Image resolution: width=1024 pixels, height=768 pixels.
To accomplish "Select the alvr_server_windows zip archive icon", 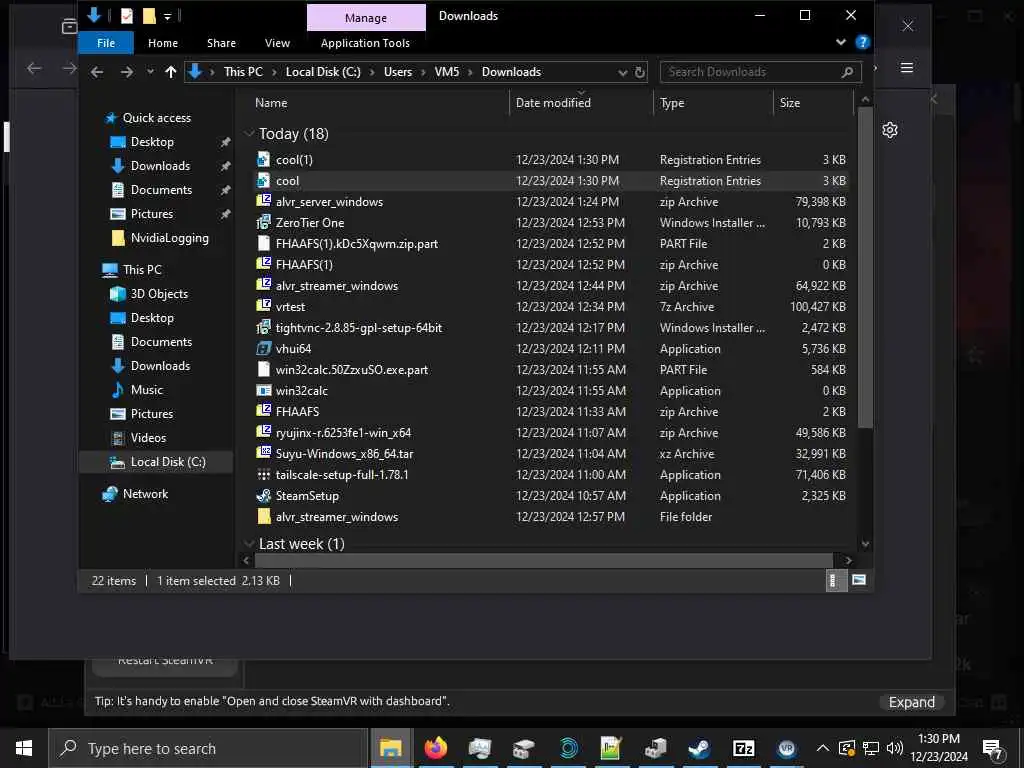I will [263, 201].
